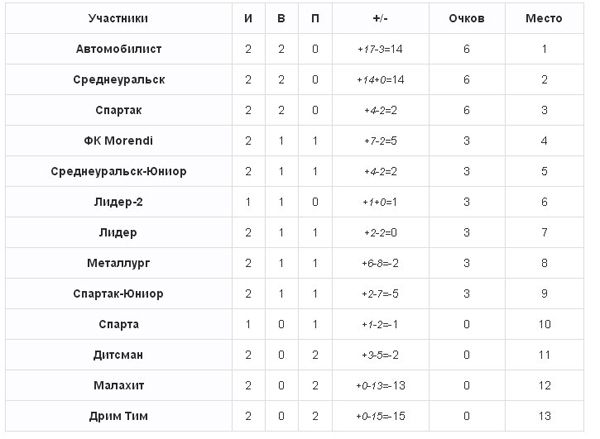Select the Среднеуральск team row name
This screenshot has height=439, width=600.
tap(119, 80)
